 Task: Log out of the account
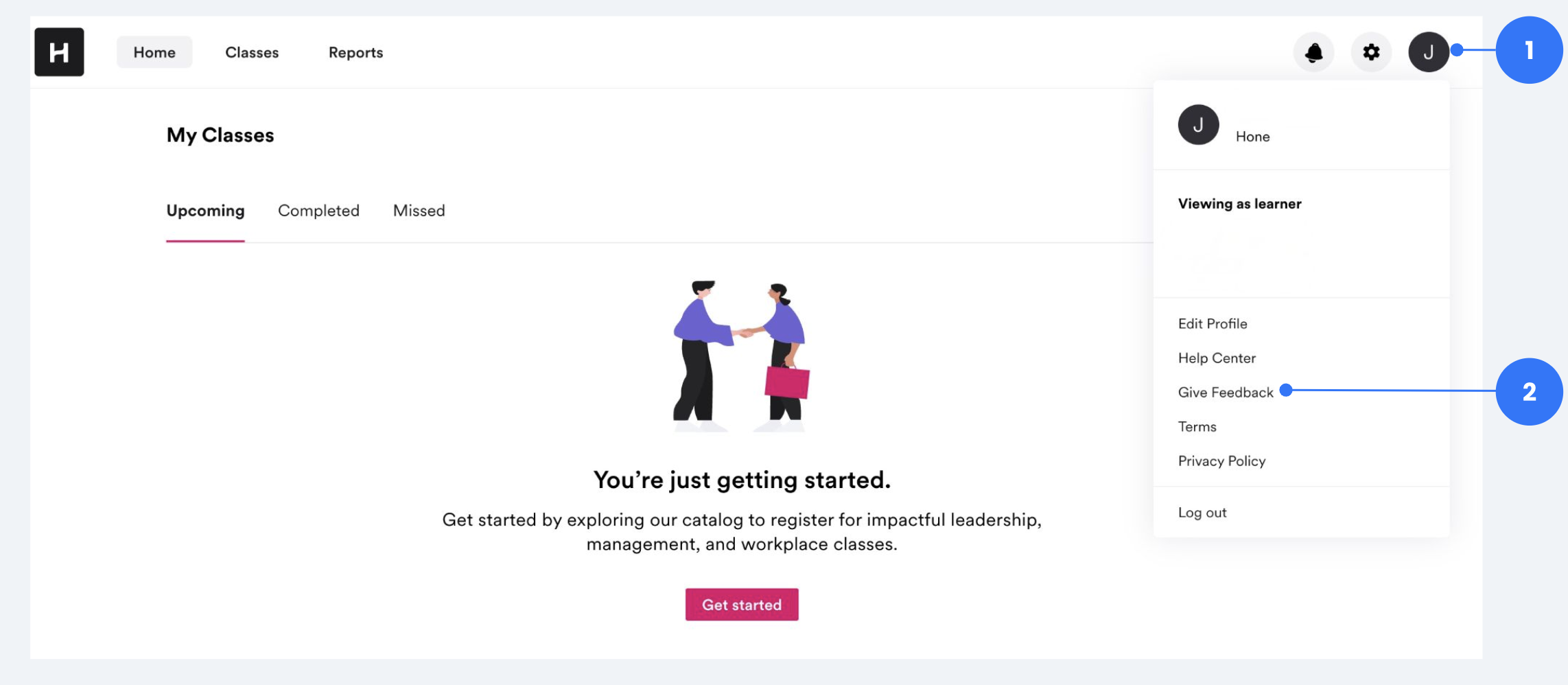(x=1202, y=512)
